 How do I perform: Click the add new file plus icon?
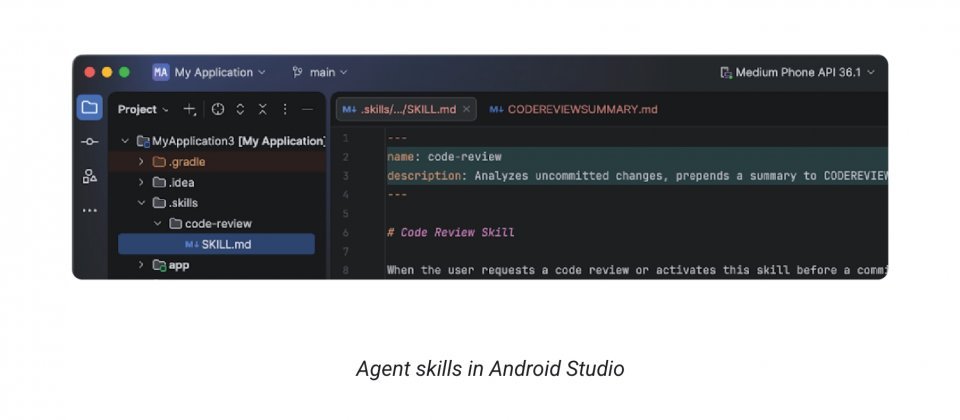point(189,109)
